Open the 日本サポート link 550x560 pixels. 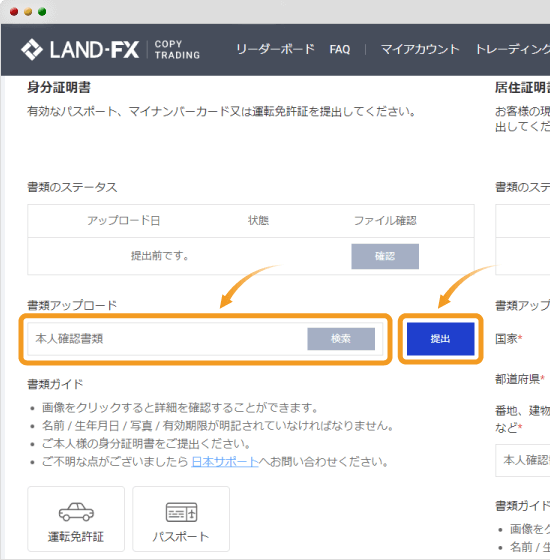(225, 461)
